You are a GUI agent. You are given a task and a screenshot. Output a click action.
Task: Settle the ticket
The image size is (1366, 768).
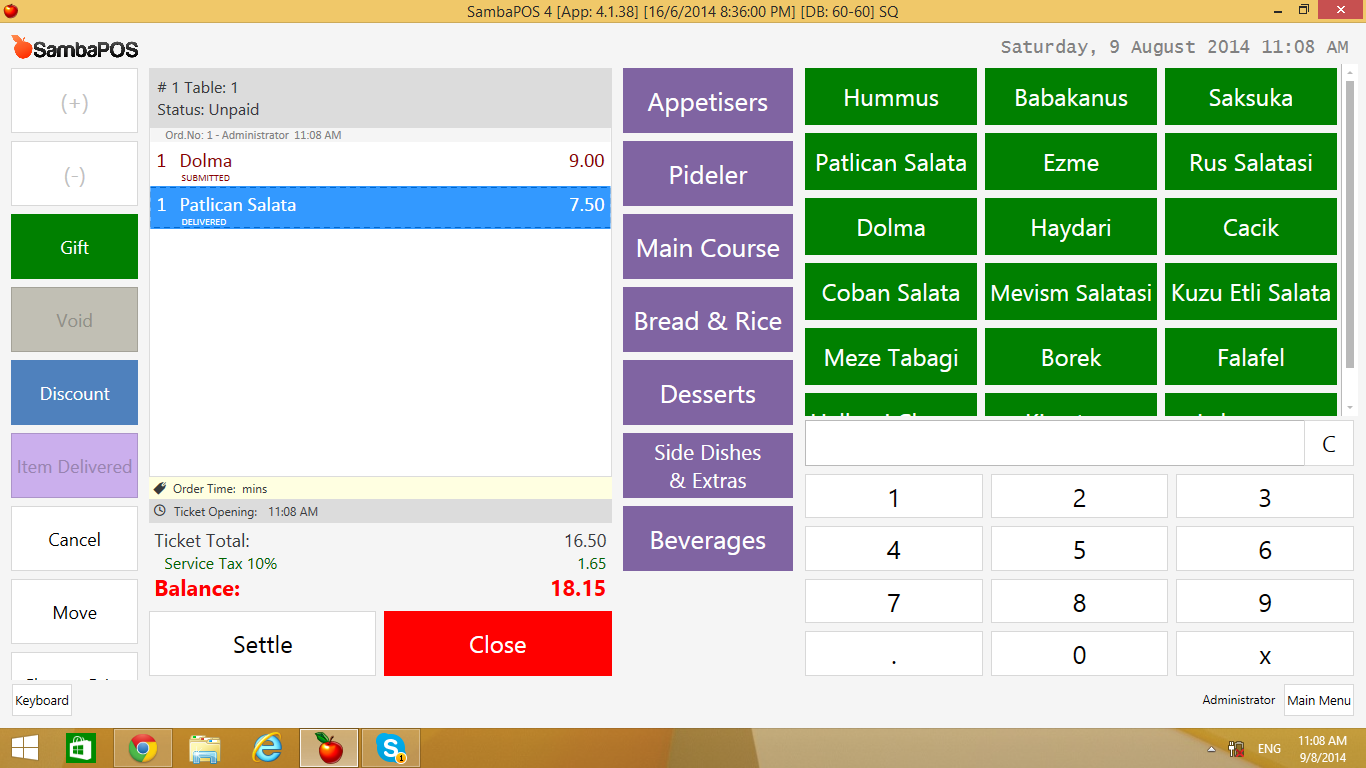tap(263, 644)
